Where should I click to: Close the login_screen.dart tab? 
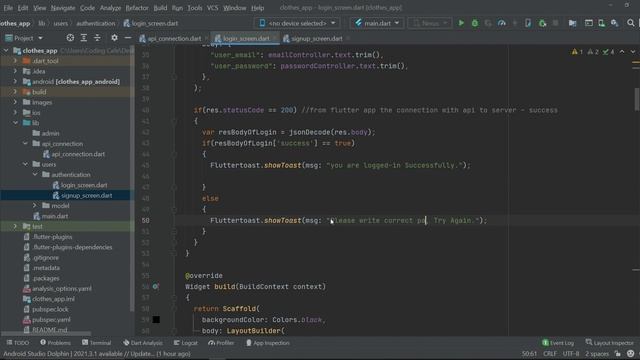click(276, 38)
